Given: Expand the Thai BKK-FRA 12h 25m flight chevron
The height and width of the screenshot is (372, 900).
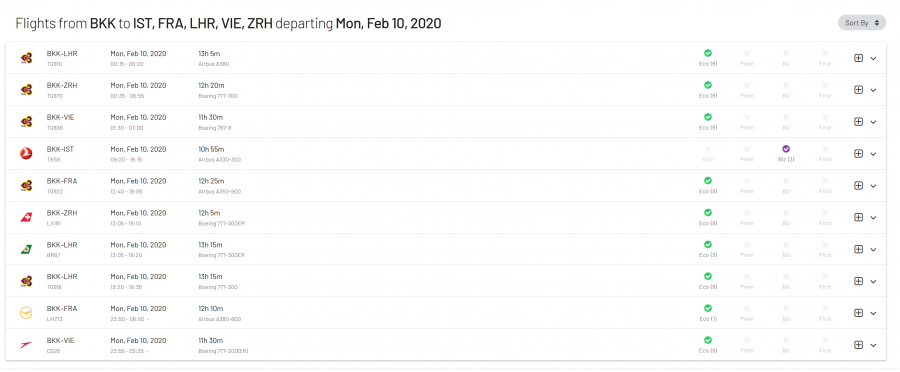Looking at the screenshot, I should point(873,185).
